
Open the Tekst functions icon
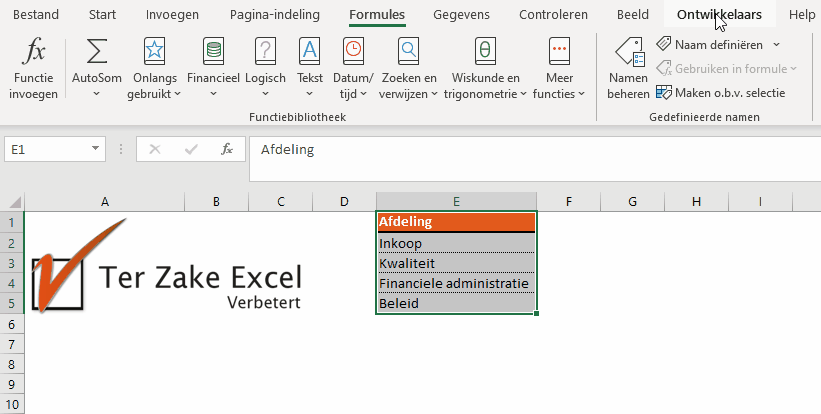[x=310, y=52]
